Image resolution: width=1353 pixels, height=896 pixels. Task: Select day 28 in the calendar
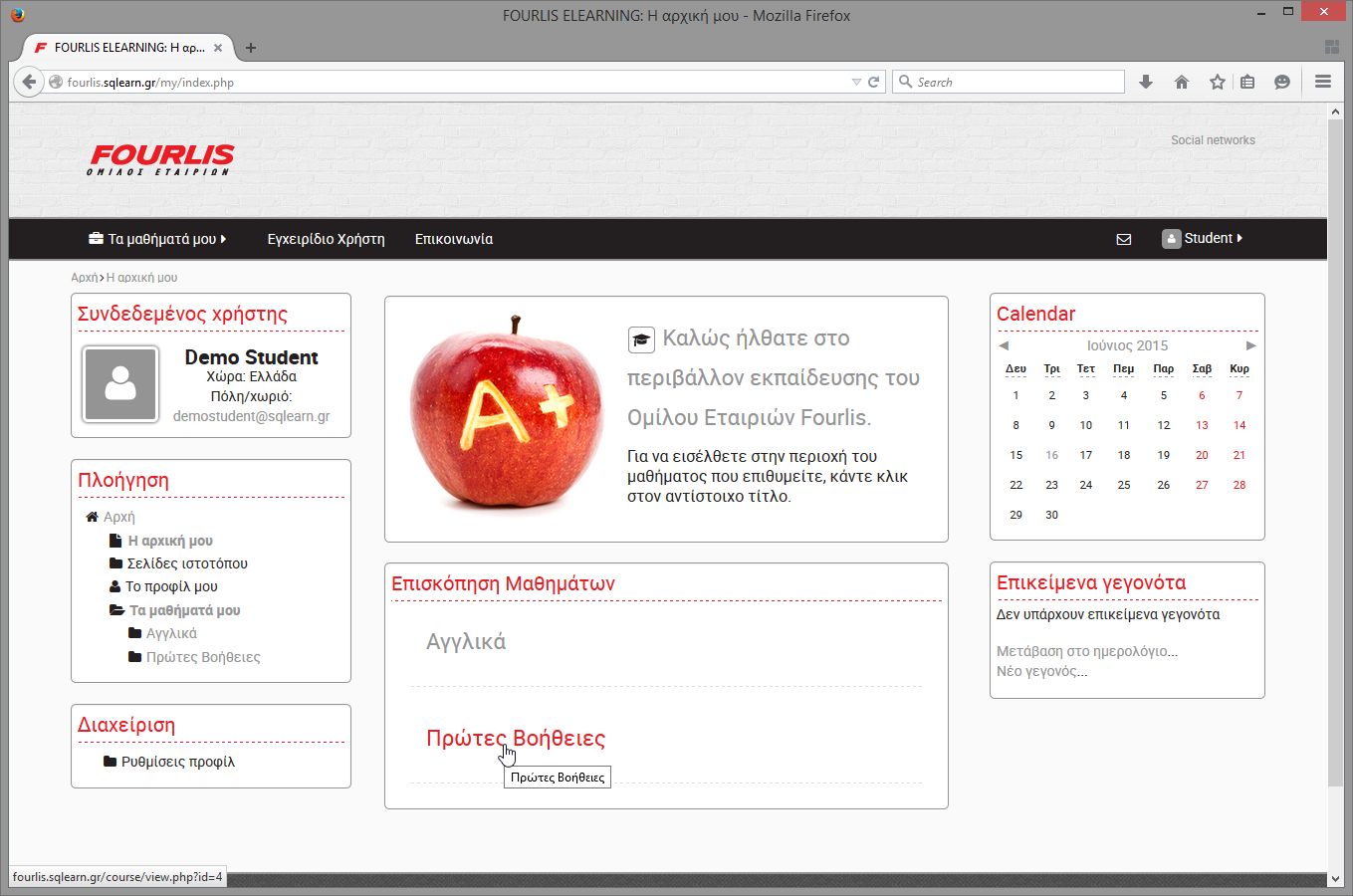point(1239,485)
